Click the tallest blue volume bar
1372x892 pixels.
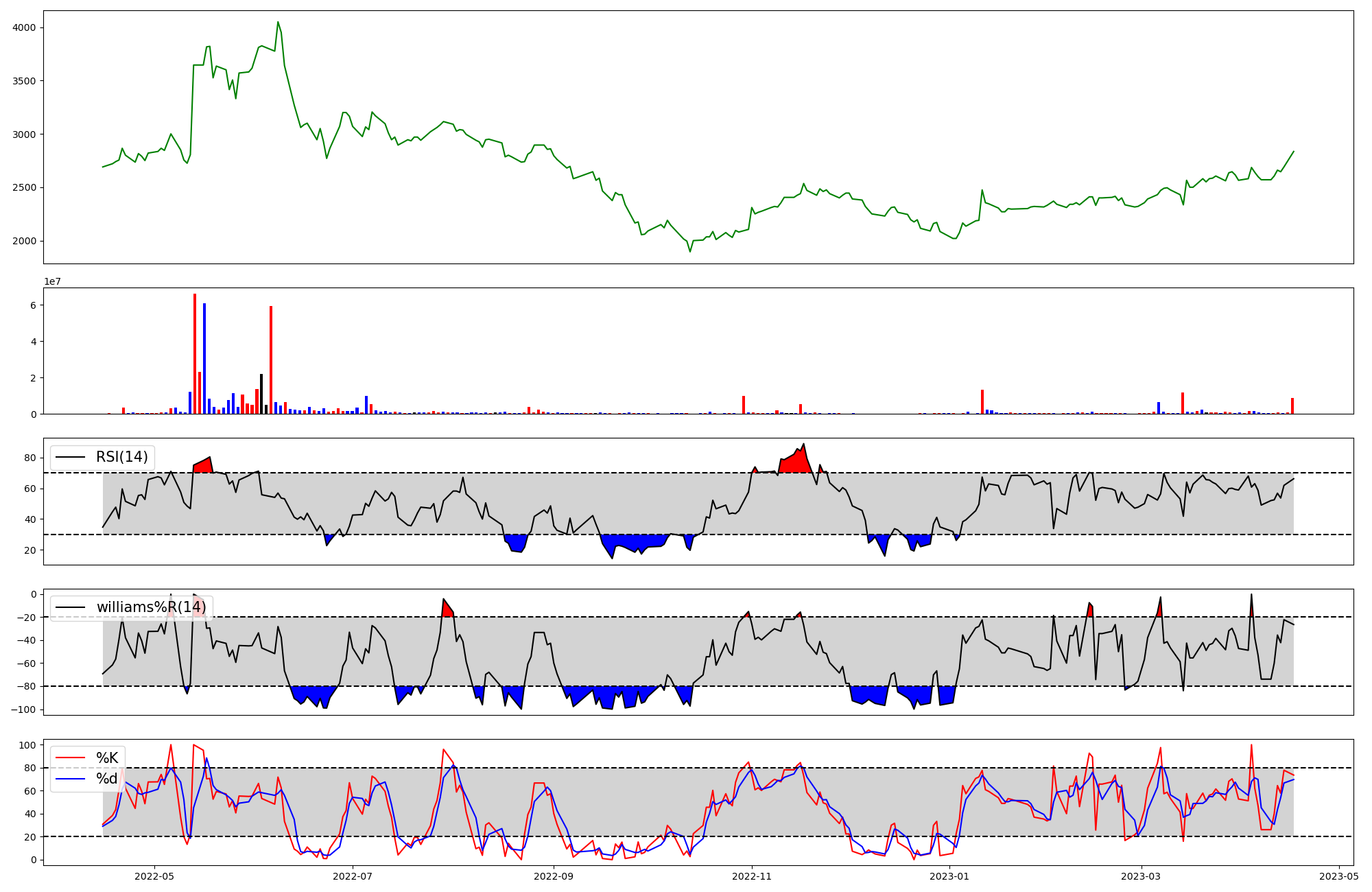click(x=204, y=358)
